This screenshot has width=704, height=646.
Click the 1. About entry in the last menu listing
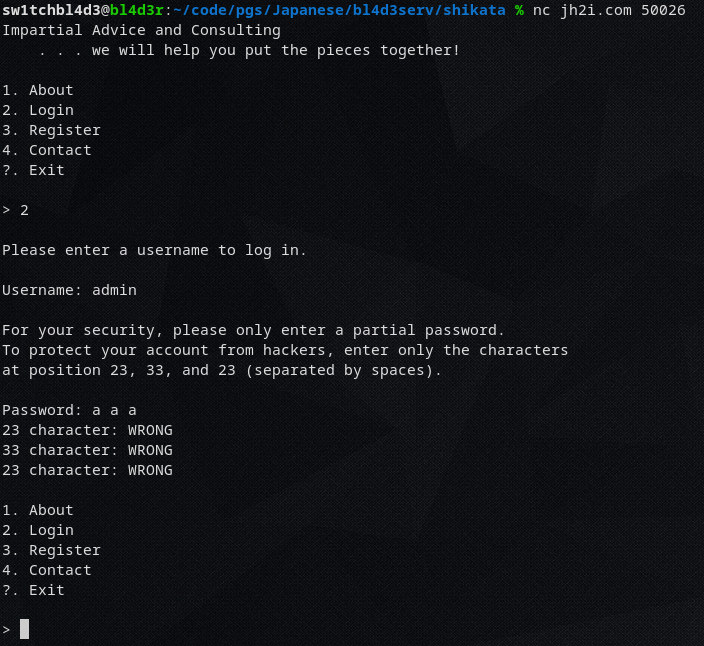pos(38,510)
